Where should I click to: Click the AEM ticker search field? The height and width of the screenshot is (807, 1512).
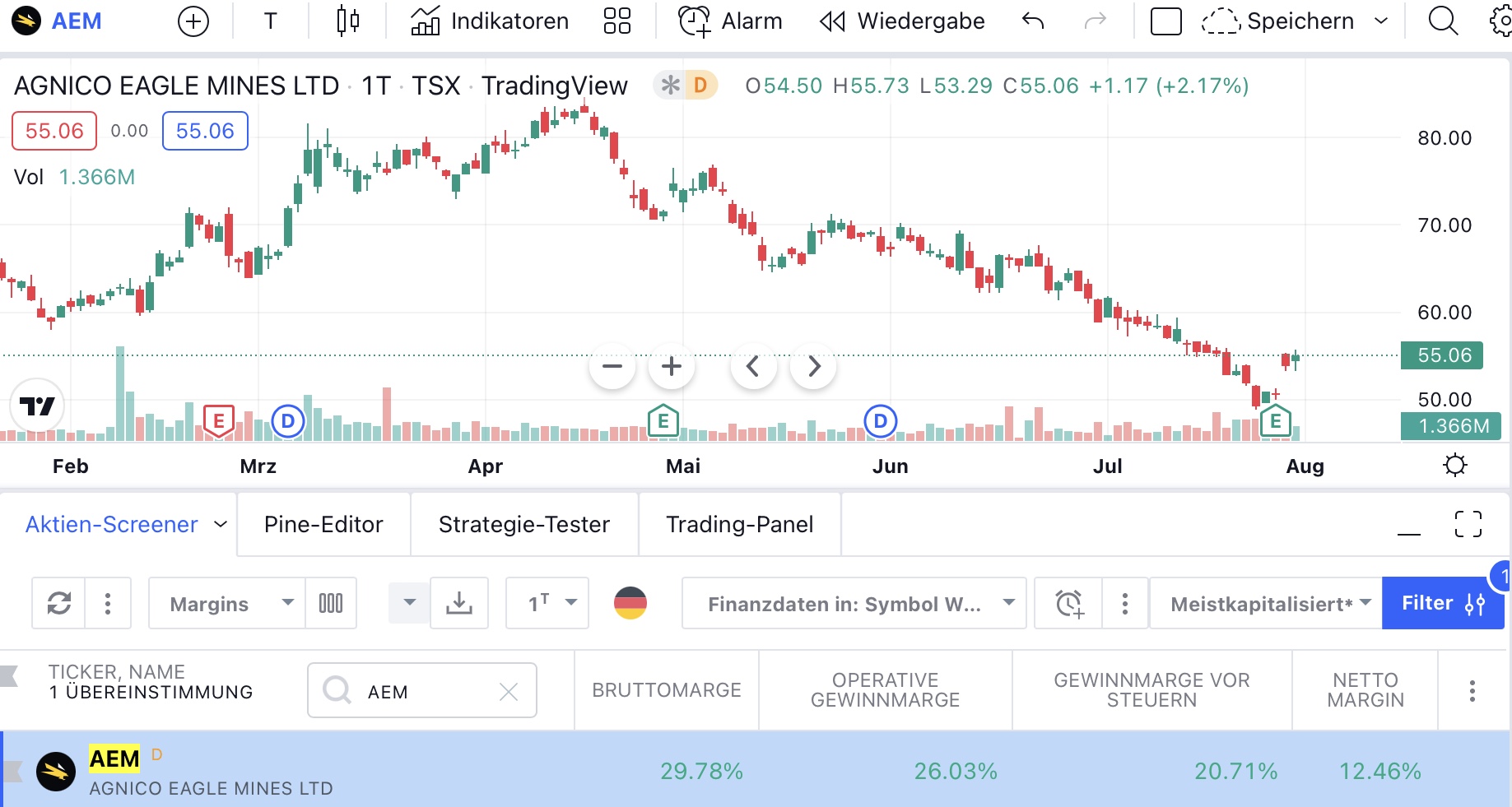click(x=421, y=691)
